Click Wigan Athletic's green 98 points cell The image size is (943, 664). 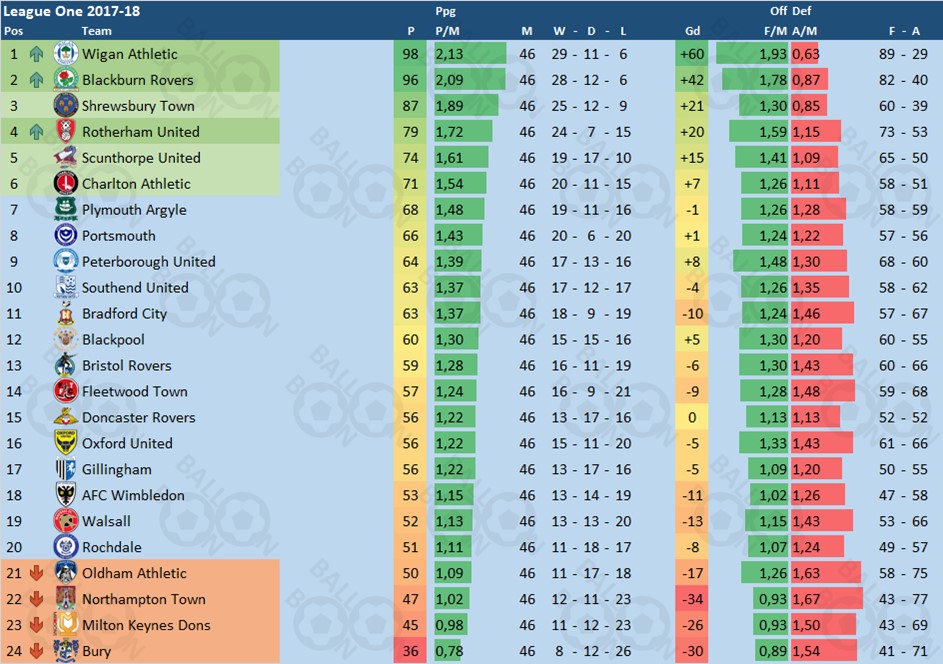coord(411,54)
